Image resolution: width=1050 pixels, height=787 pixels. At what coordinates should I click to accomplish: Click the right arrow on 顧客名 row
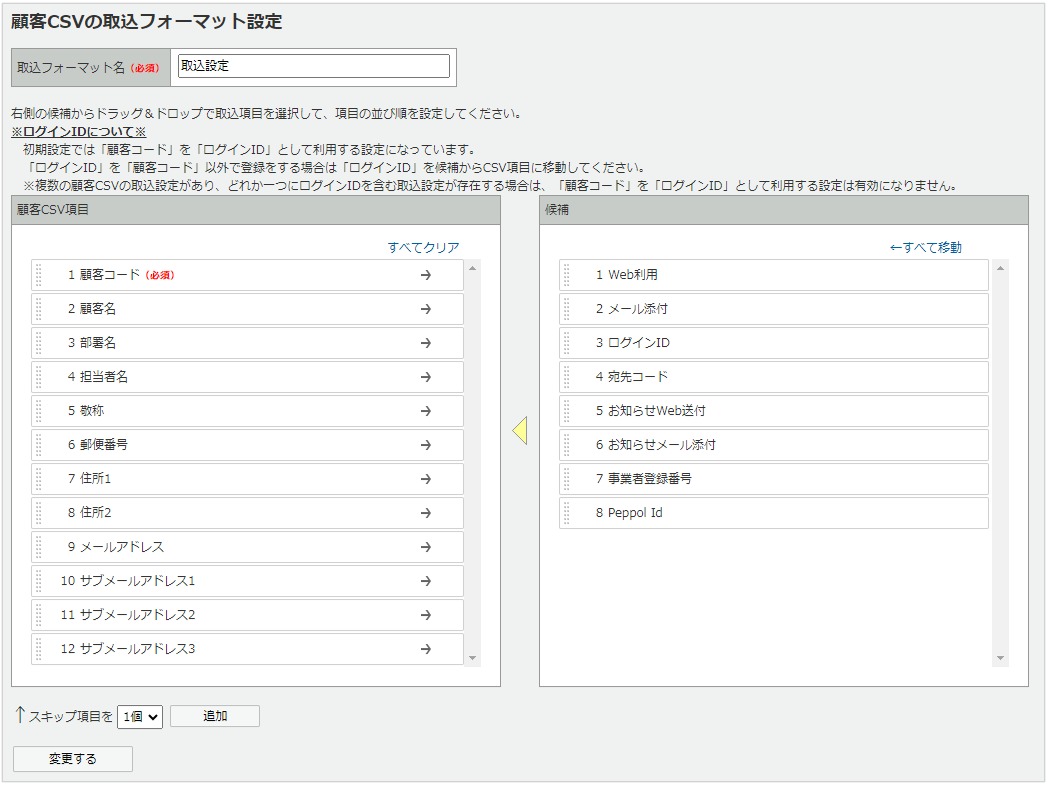point(428,308)
